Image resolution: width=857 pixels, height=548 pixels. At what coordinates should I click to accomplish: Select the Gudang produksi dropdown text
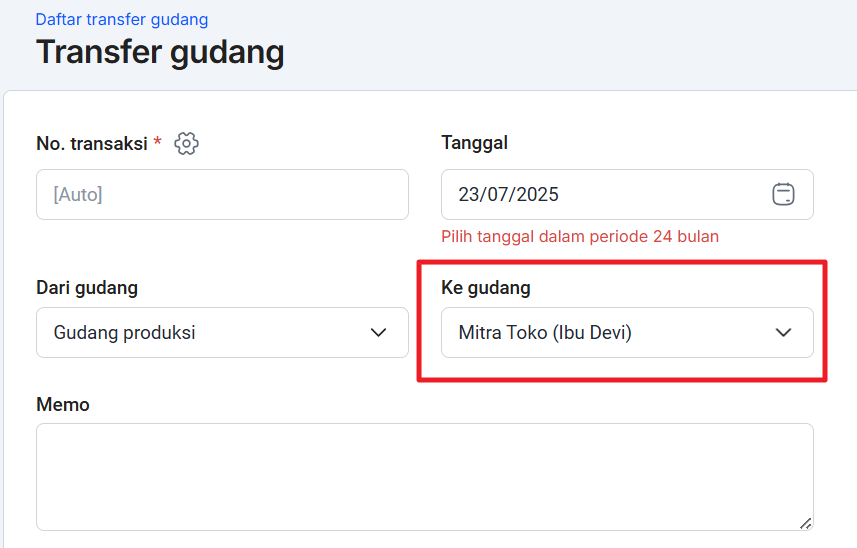click(x=124, y=333)
